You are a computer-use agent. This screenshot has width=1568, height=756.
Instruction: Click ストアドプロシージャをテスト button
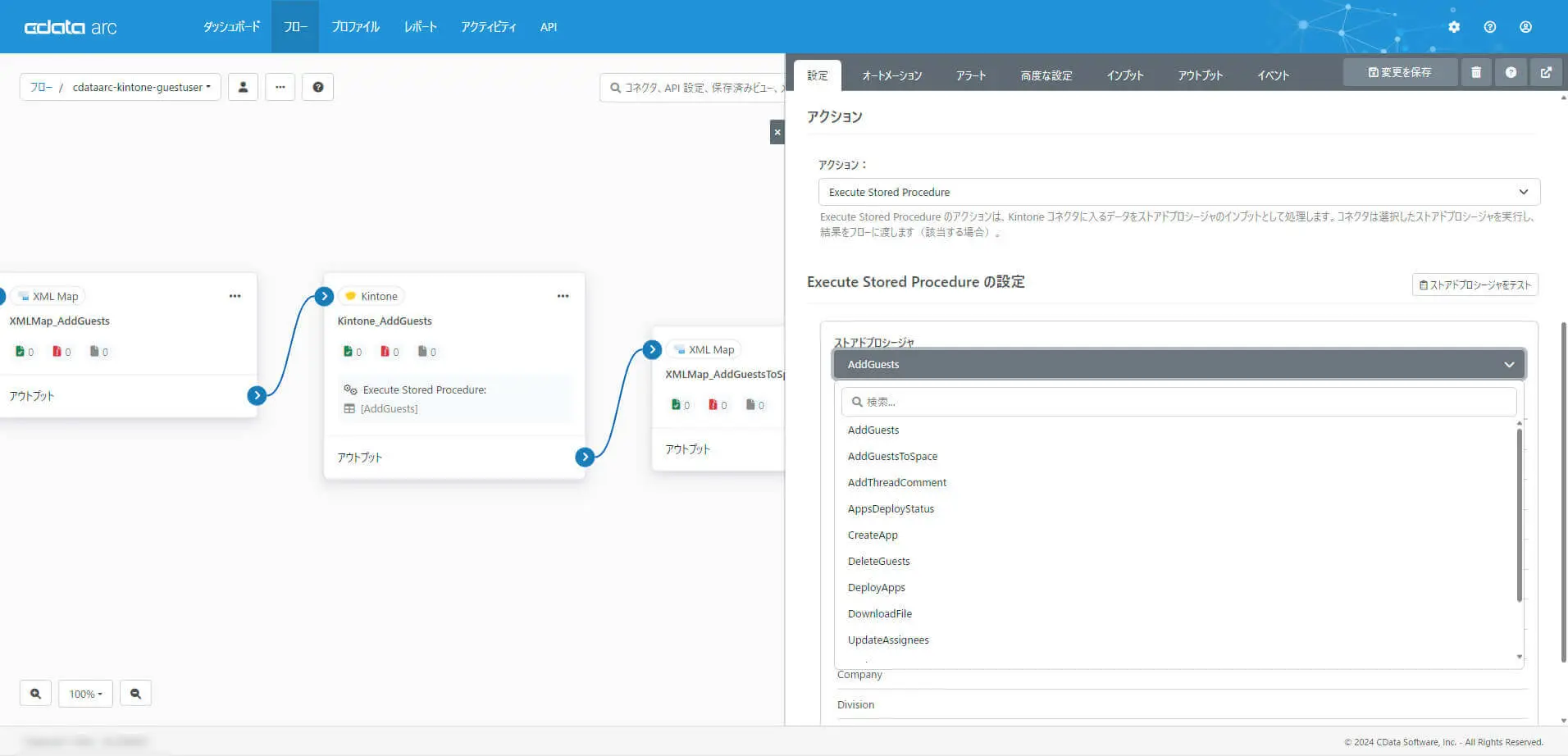1475,285
